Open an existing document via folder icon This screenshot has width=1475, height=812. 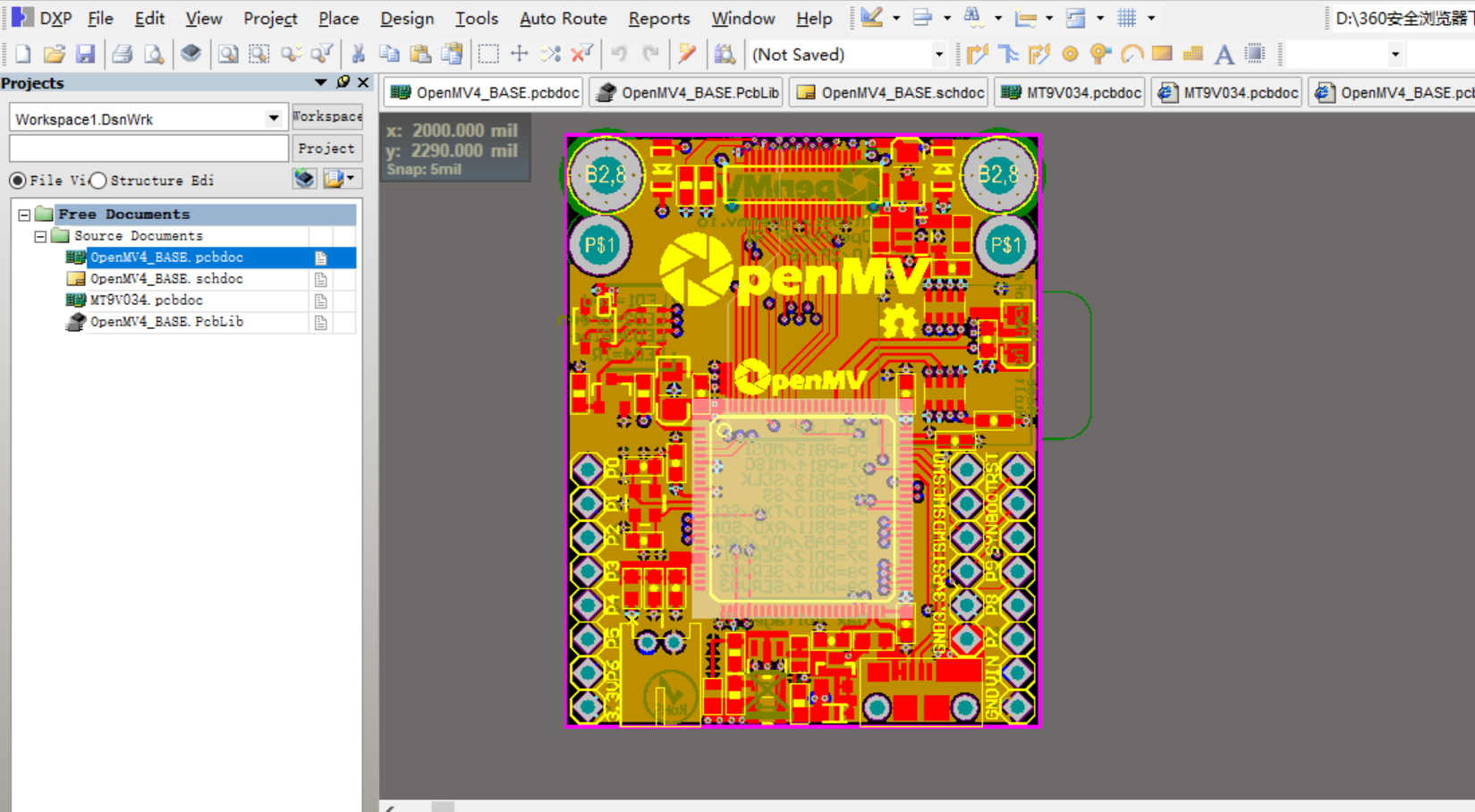(54, 55)
